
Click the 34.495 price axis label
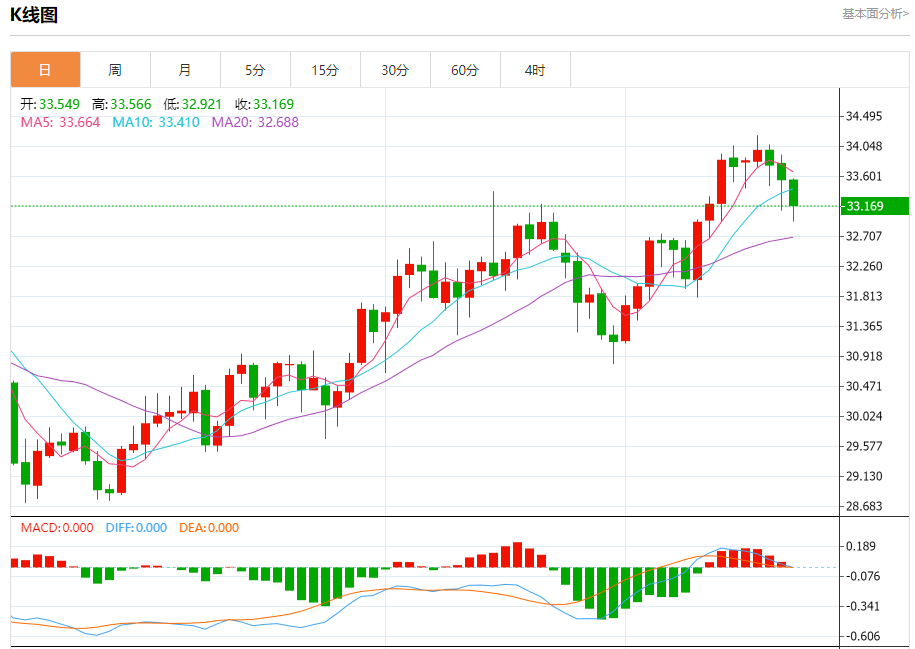(x=864, y=116)
